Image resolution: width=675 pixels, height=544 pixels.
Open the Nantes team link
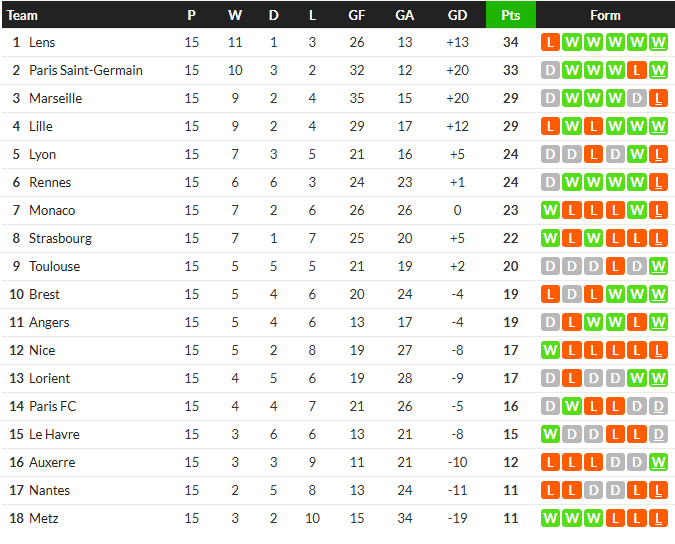(x=50, y=490)
